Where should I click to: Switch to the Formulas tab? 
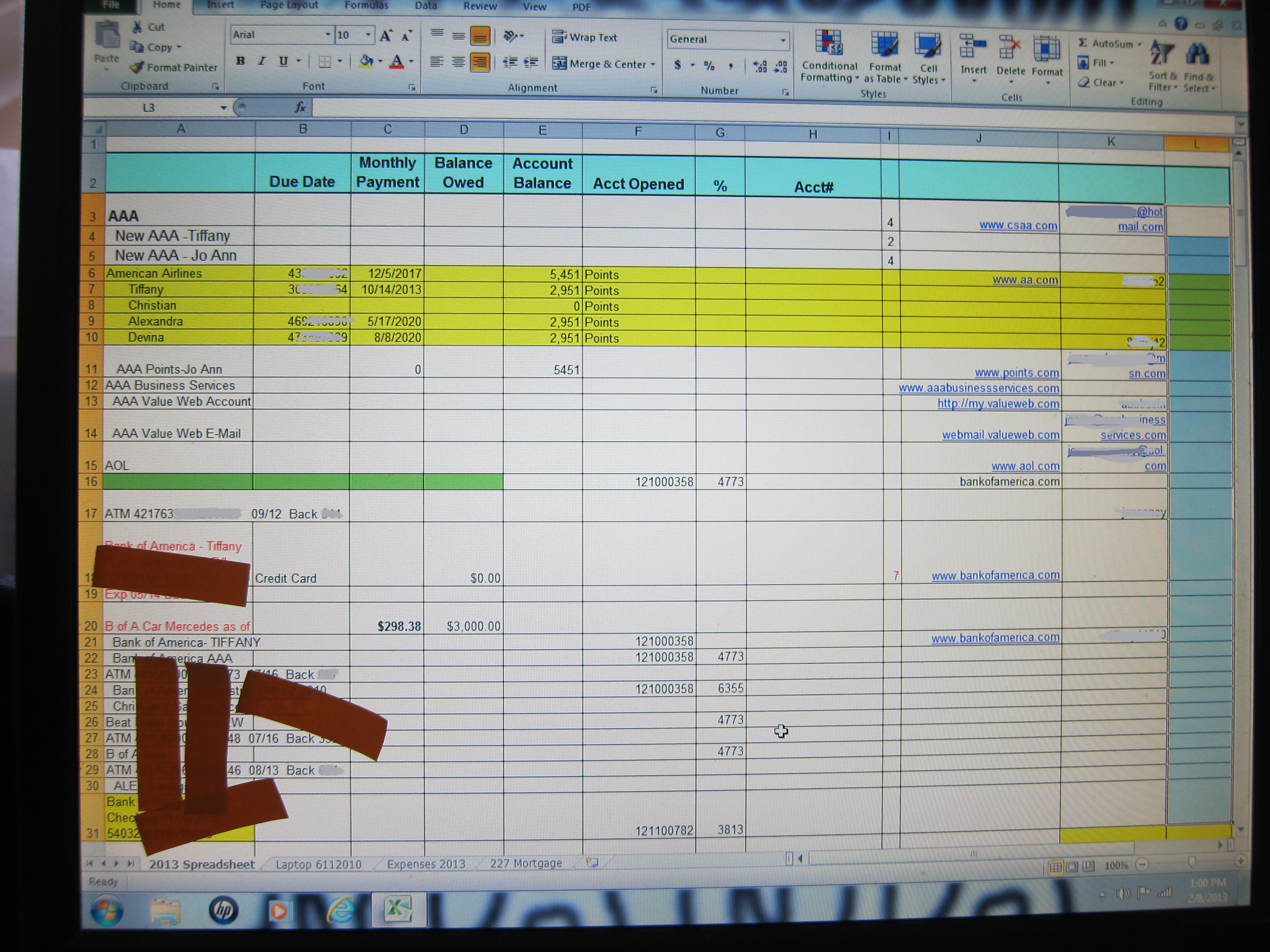tap(366, 5)
